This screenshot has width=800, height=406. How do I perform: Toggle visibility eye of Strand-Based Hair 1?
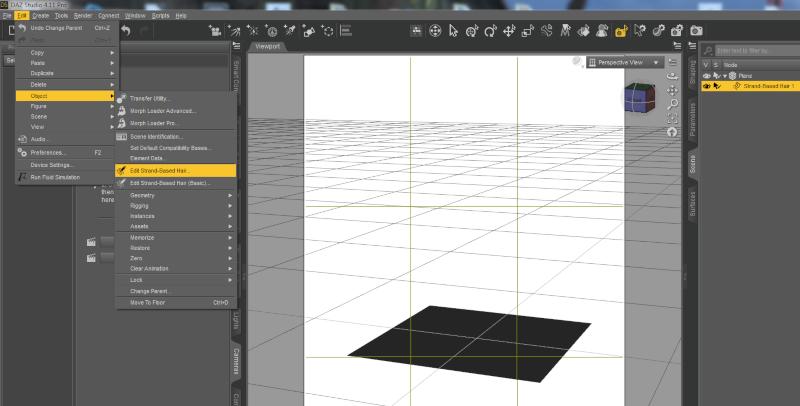707,86
